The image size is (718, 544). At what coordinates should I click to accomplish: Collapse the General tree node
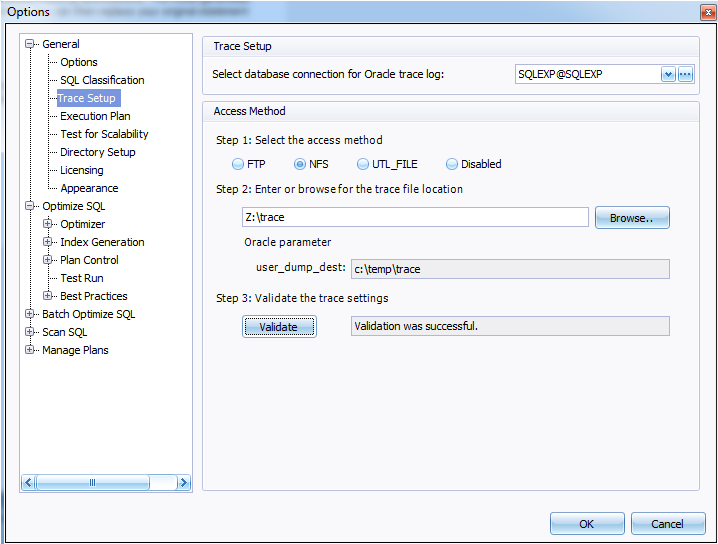(31, 44)
